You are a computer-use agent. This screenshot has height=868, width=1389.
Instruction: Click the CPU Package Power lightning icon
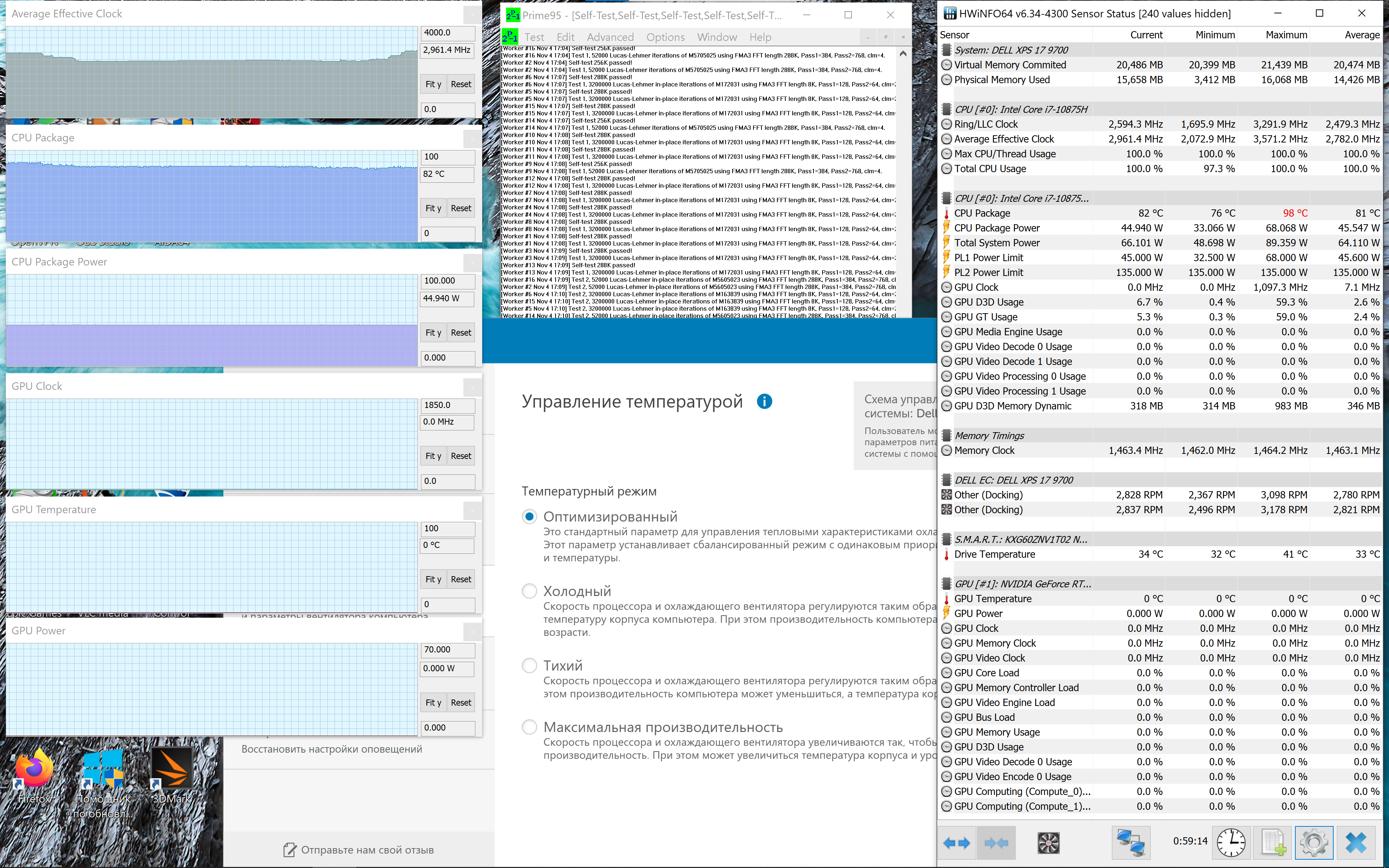pyautogui.click(x=947, y=228)
